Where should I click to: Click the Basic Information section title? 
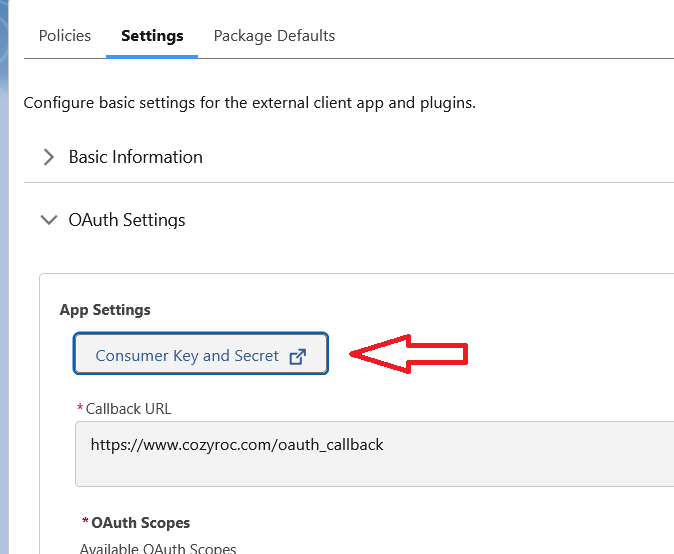pyautogui.click(x=135, y=157)
